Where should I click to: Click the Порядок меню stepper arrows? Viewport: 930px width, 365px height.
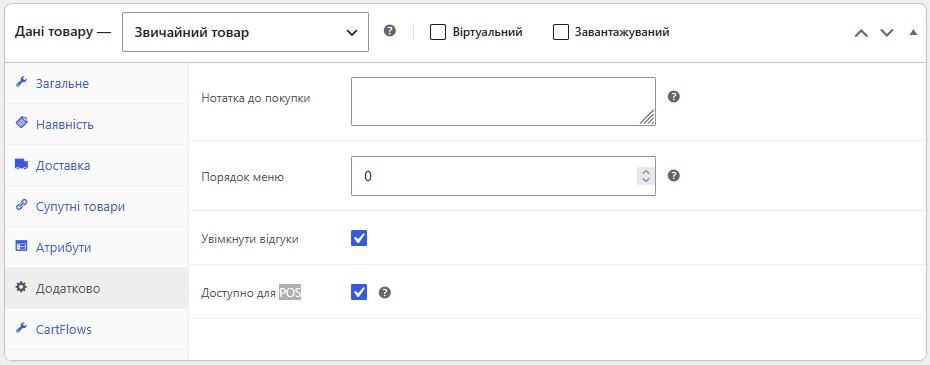click(645, 176)
